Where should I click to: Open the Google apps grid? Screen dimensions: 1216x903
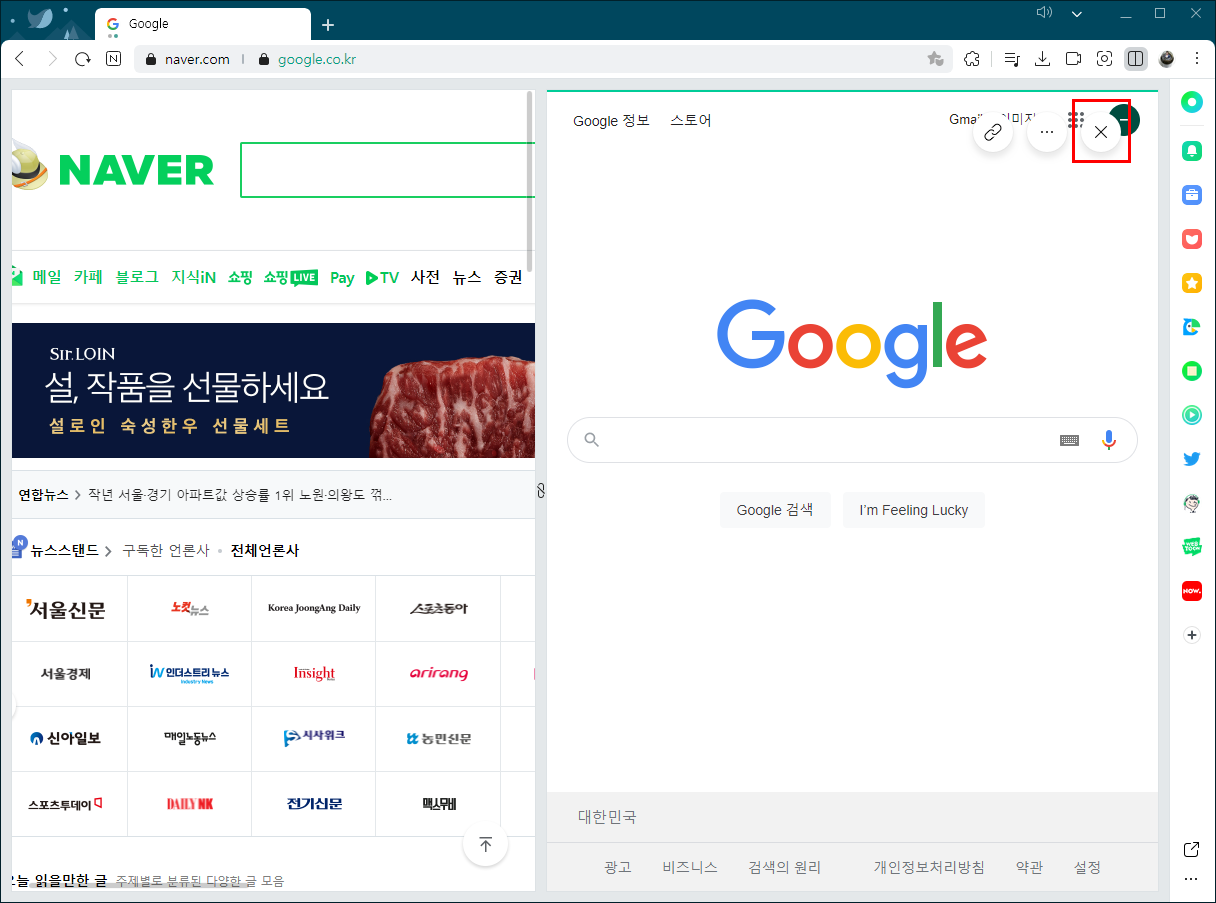tap(1075, 119)
